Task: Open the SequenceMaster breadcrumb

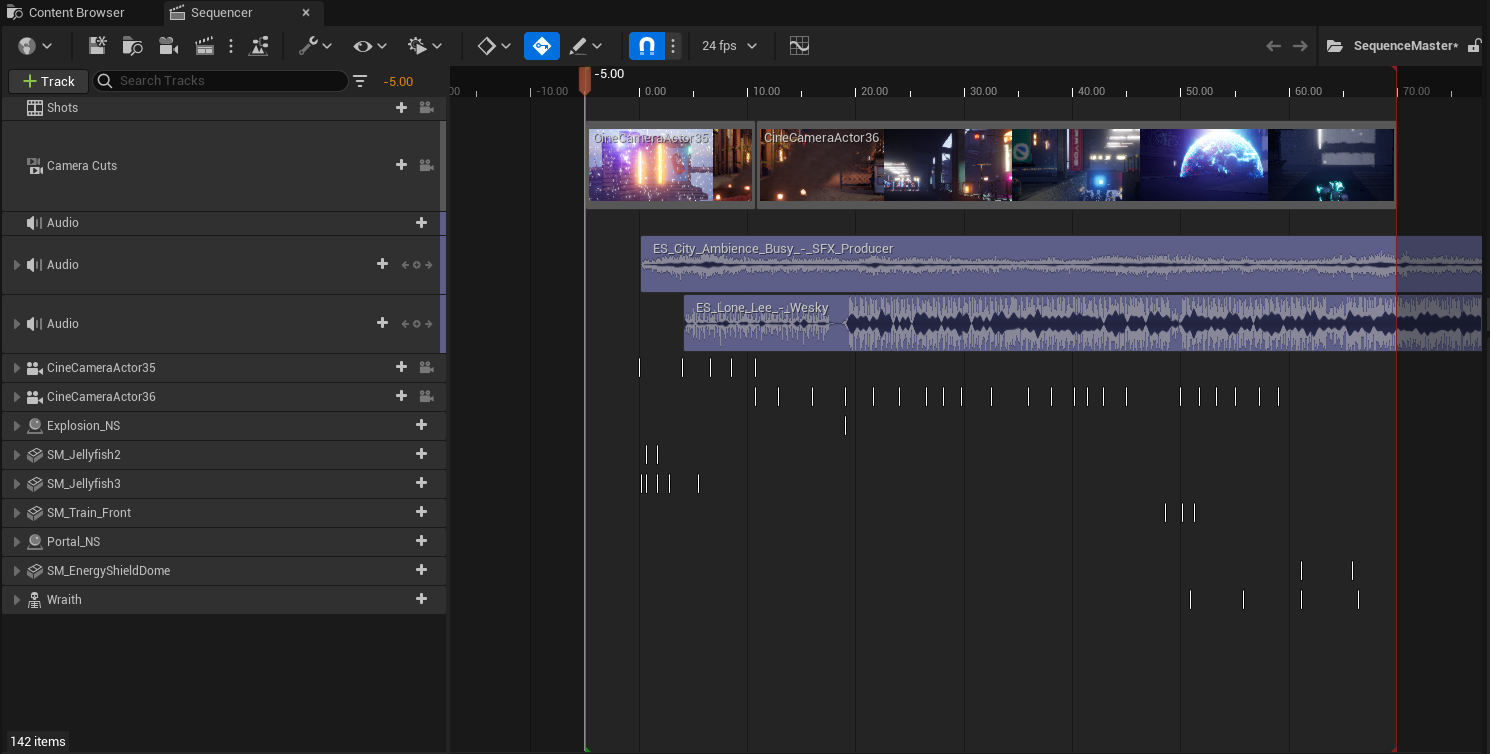Action: [x=1404, y=46]
